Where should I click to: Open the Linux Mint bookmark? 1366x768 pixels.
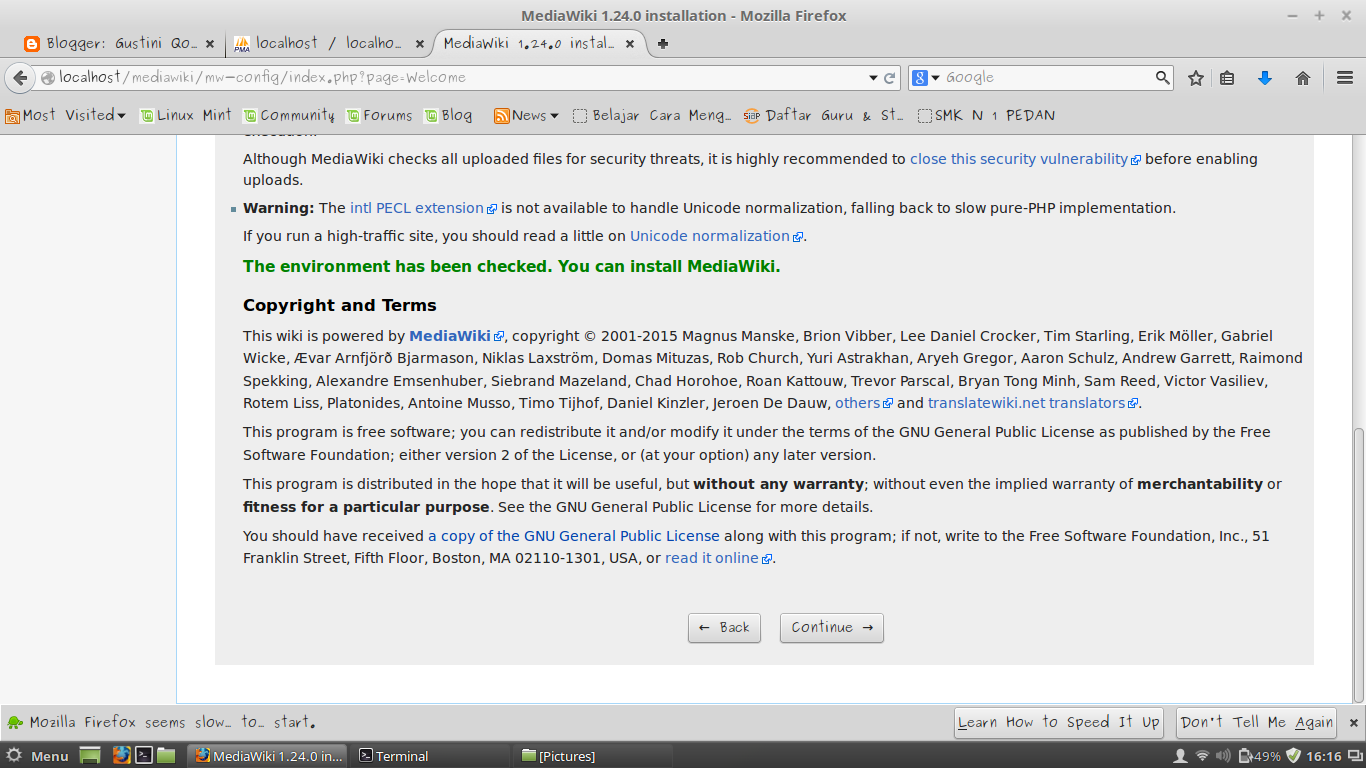(x=186, y=115)
